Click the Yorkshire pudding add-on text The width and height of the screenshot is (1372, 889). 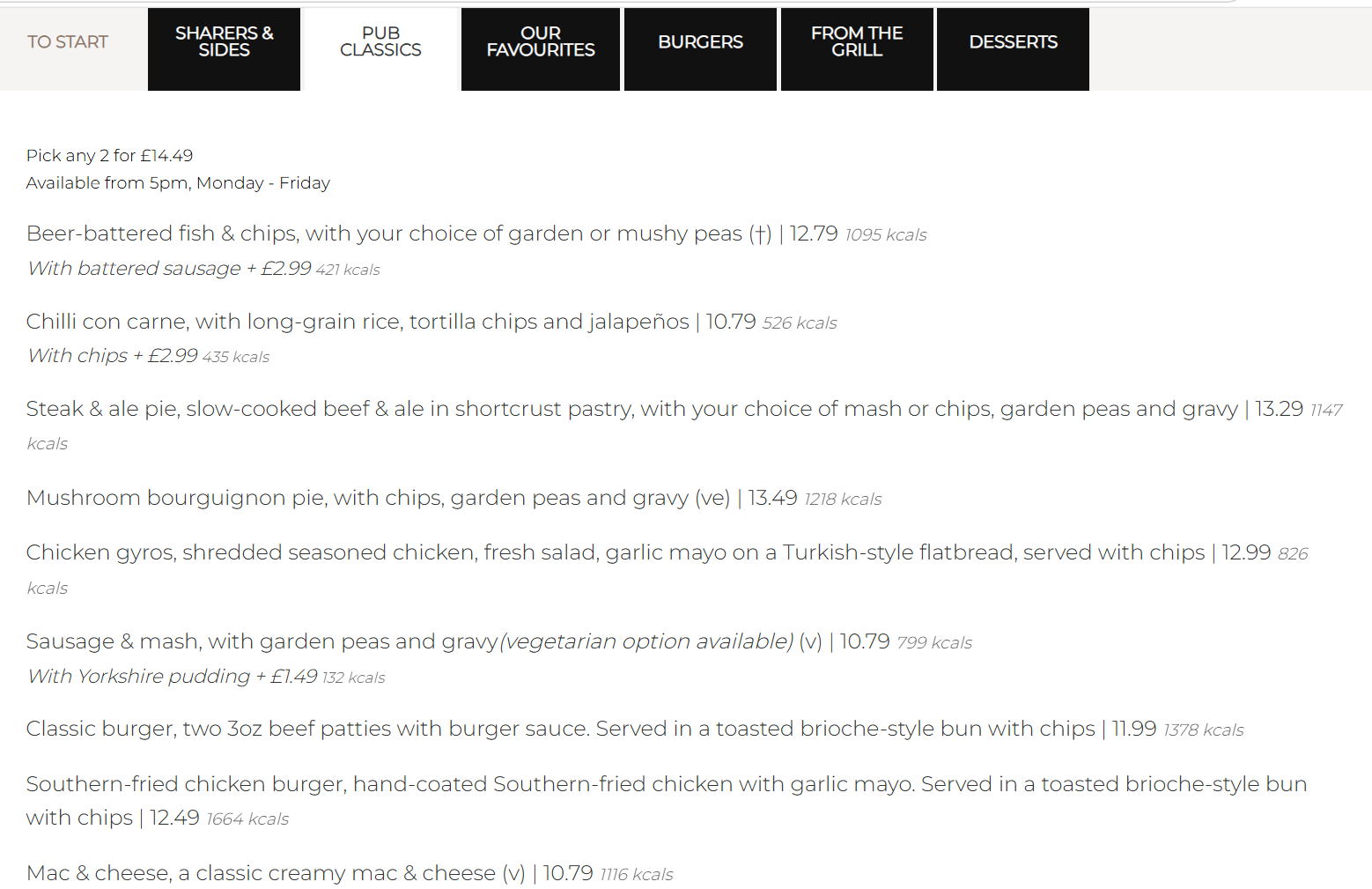(173, 677)
